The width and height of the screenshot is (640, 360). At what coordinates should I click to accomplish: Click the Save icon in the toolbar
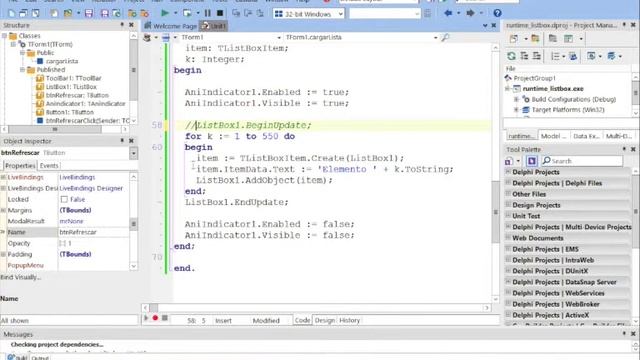pos(89,13)
